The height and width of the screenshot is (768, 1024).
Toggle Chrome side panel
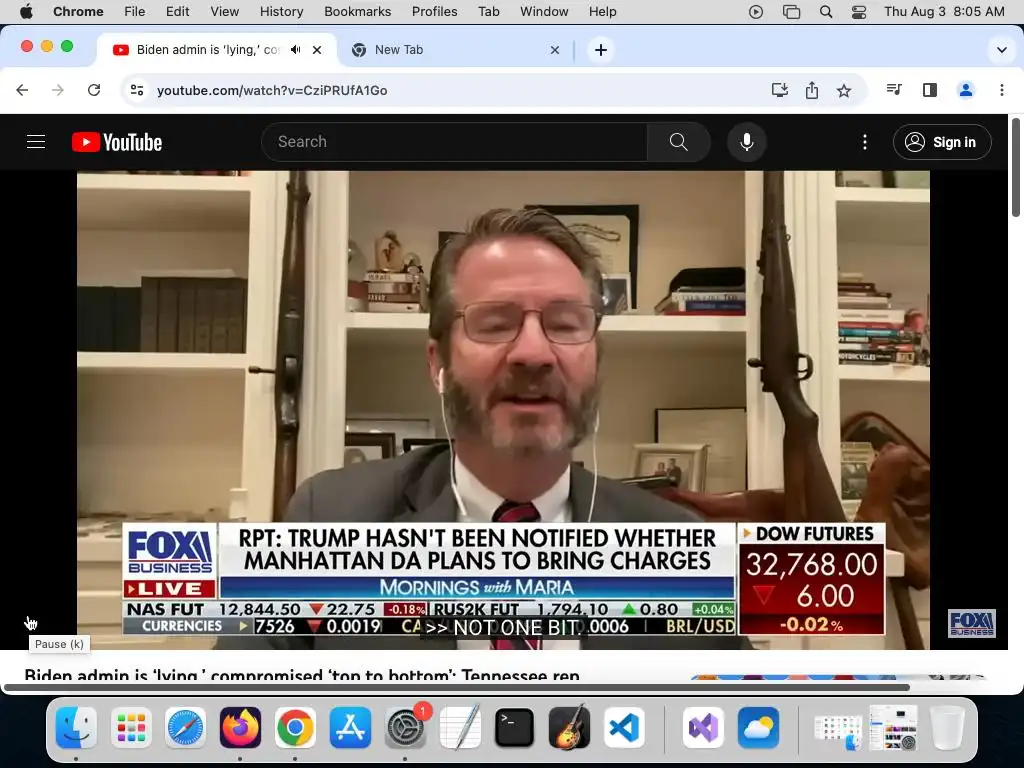pos(930,90)
